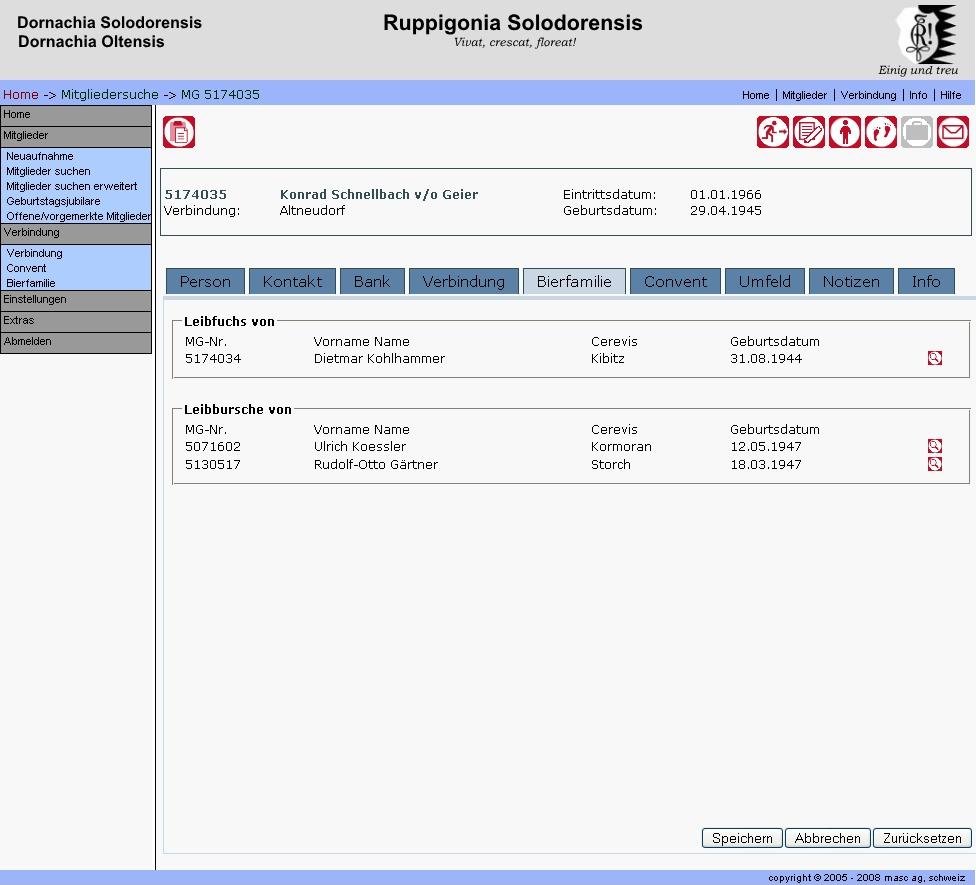Screen dimensions: 976x885
Task: Click the greyed-out briefcase icon
Action: coord(916,132)
